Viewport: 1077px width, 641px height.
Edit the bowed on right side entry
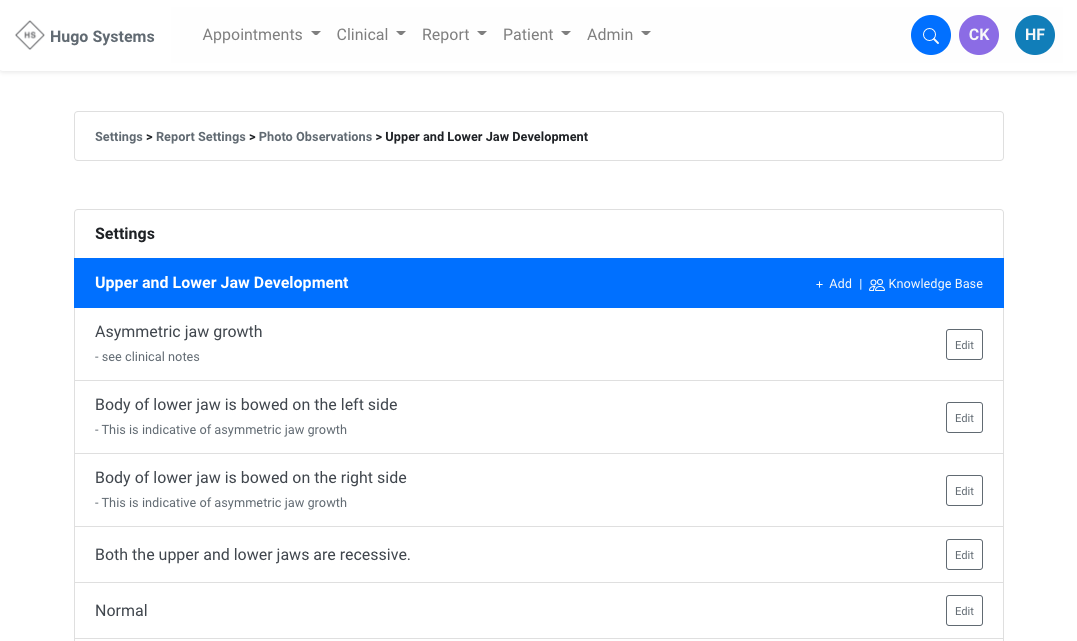click(964, 491)
